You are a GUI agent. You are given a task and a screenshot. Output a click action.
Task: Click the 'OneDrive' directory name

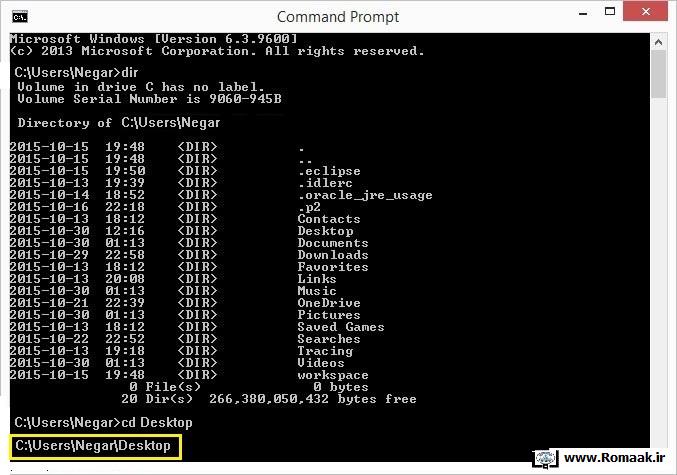tap(329, 303)
